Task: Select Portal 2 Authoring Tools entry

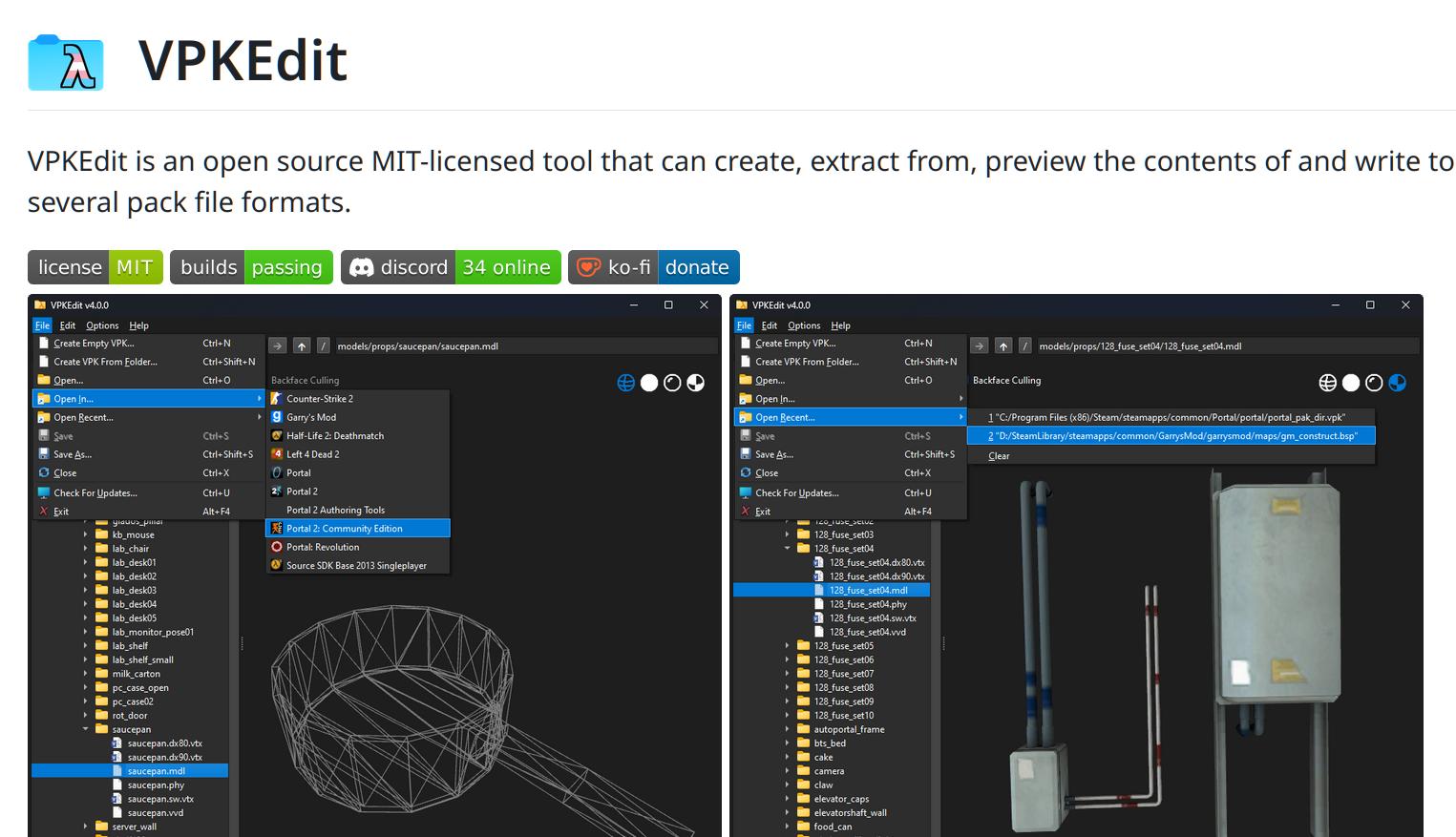Action: point(357,510)
